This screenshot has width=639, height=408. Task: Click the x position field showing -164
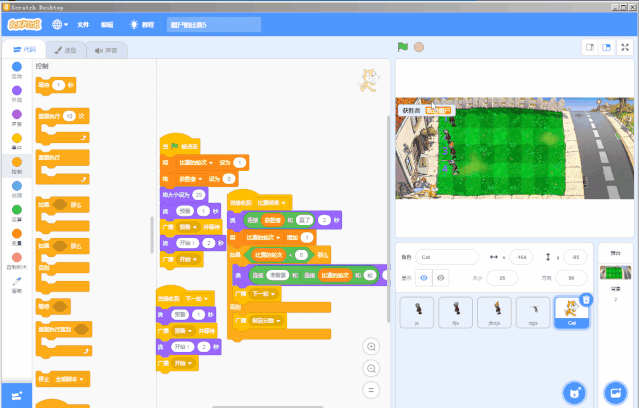(x=521, y=257)
